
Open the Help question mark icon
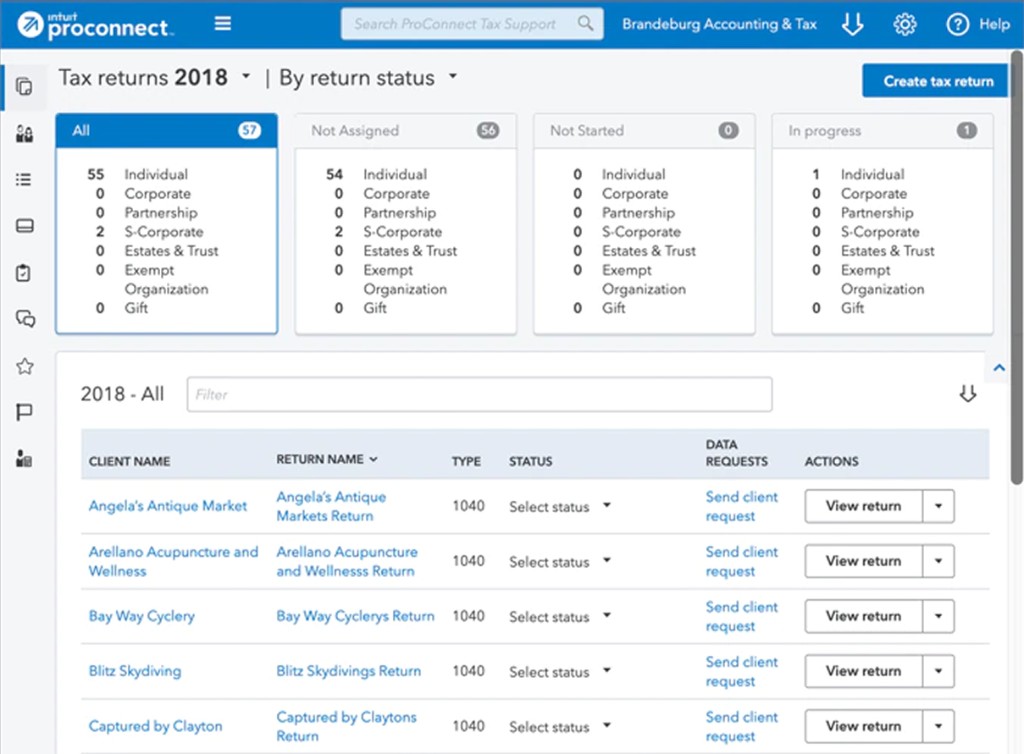(x=957, y=25)
